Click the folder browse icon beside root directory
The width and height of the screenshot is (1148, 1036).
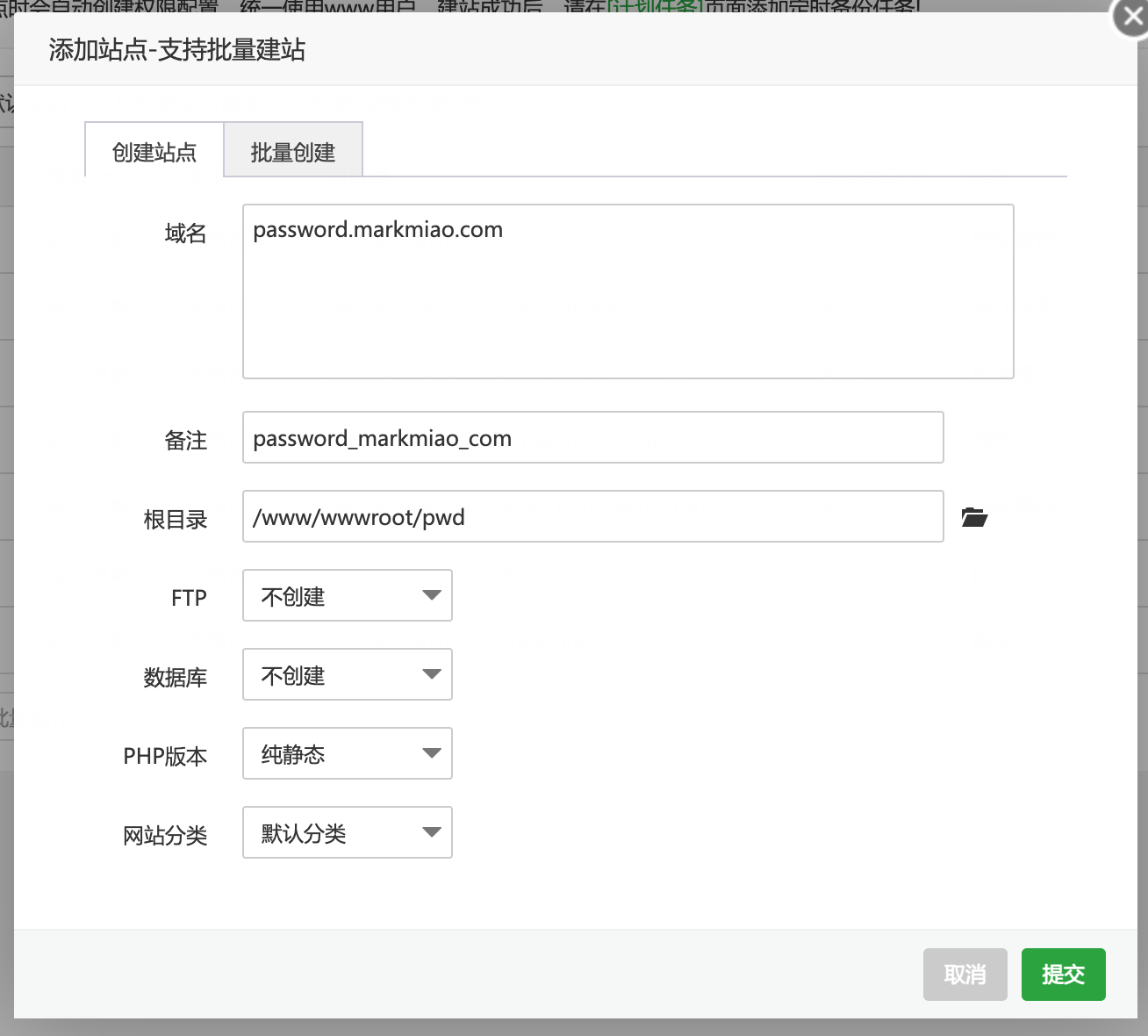(x=974, y=517)
